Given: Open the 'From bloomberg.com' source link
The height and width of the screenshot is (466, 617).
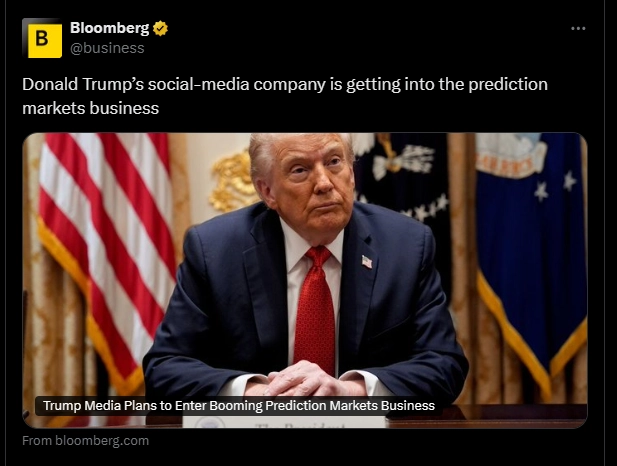Looking at the screenshot, I should click(85, 440).
